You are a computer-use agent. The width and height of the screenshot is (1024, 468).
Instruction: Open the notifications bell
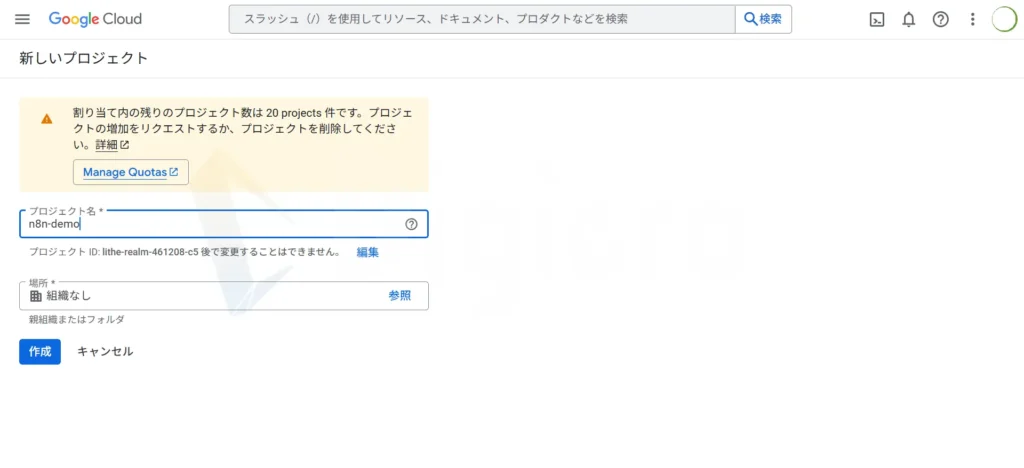pos(908,20)
